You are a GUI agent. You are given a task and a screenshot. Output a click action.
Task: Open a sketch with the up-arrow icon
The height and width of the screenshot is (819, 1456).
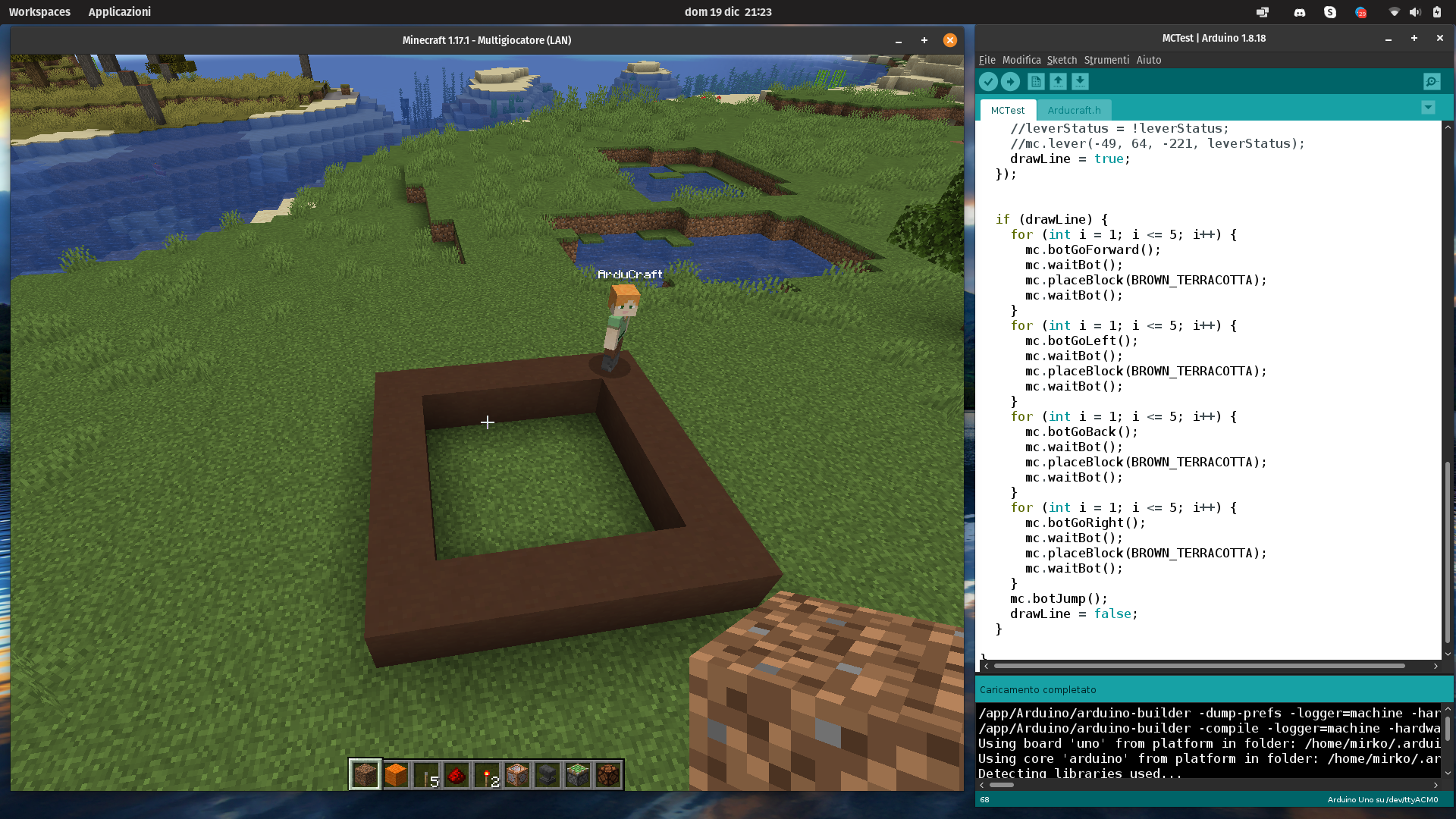(1058, 82)
